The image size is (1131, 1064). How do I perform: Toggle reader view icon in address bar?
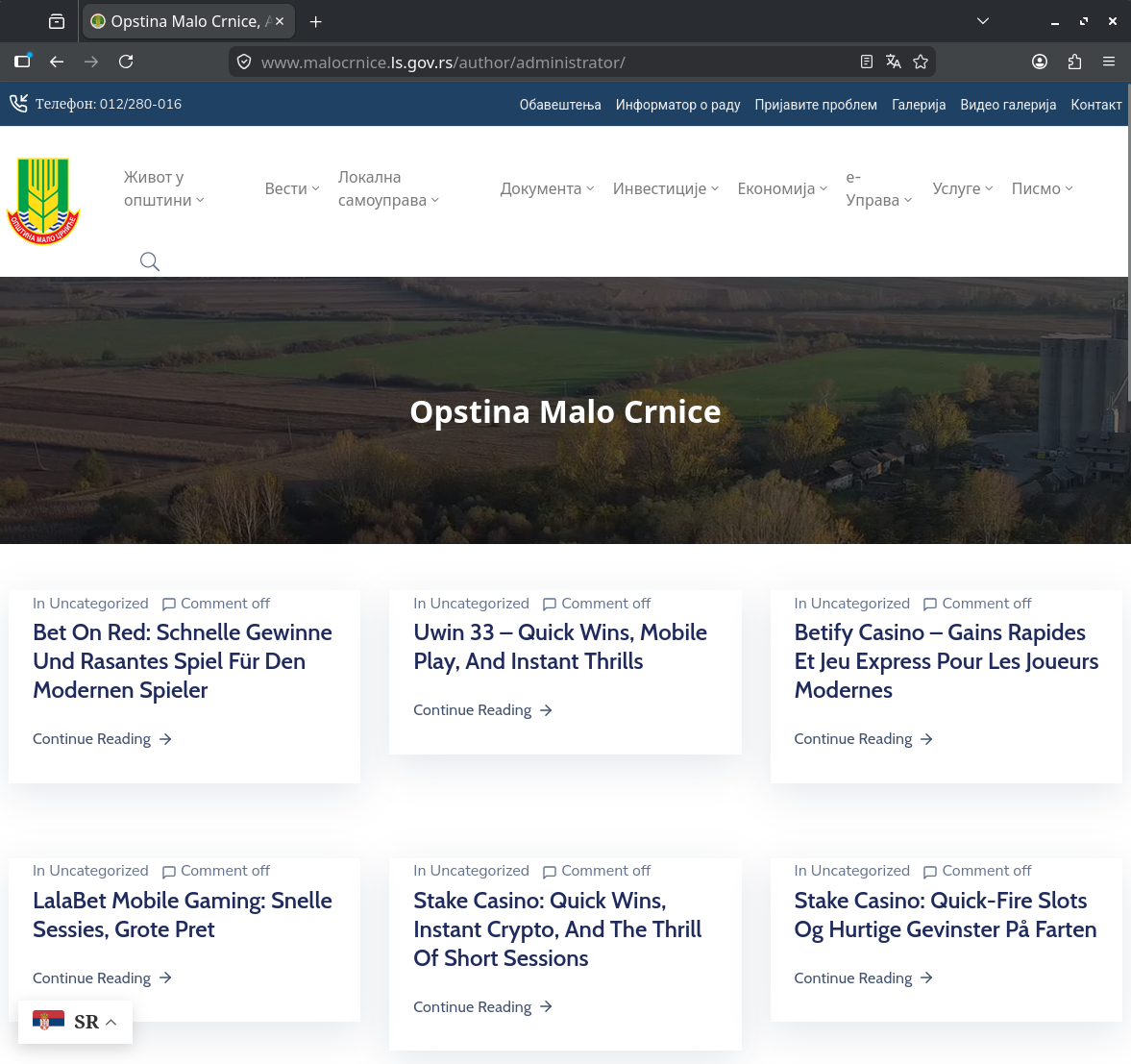867,62
